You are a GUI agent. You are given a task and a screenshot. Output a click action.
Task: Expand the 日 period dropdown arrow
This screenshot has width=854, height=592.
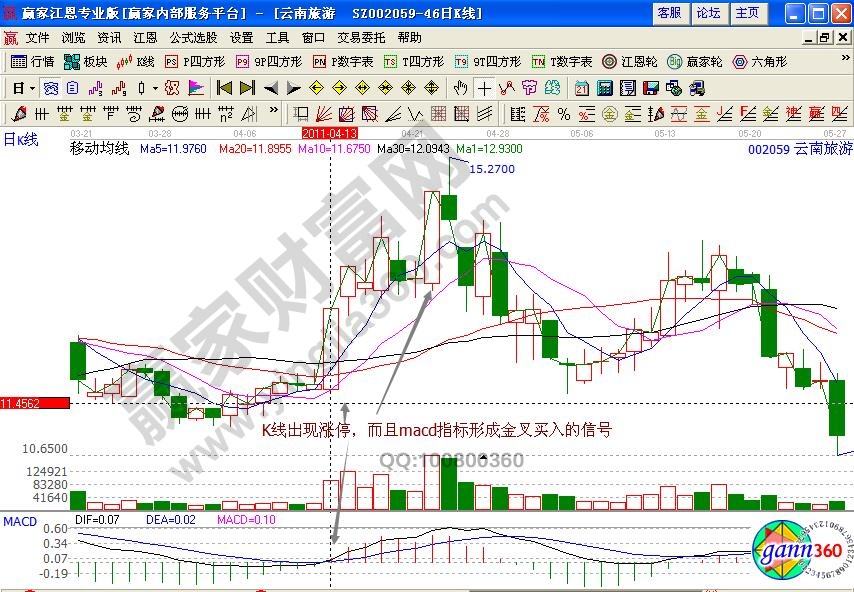32,87
